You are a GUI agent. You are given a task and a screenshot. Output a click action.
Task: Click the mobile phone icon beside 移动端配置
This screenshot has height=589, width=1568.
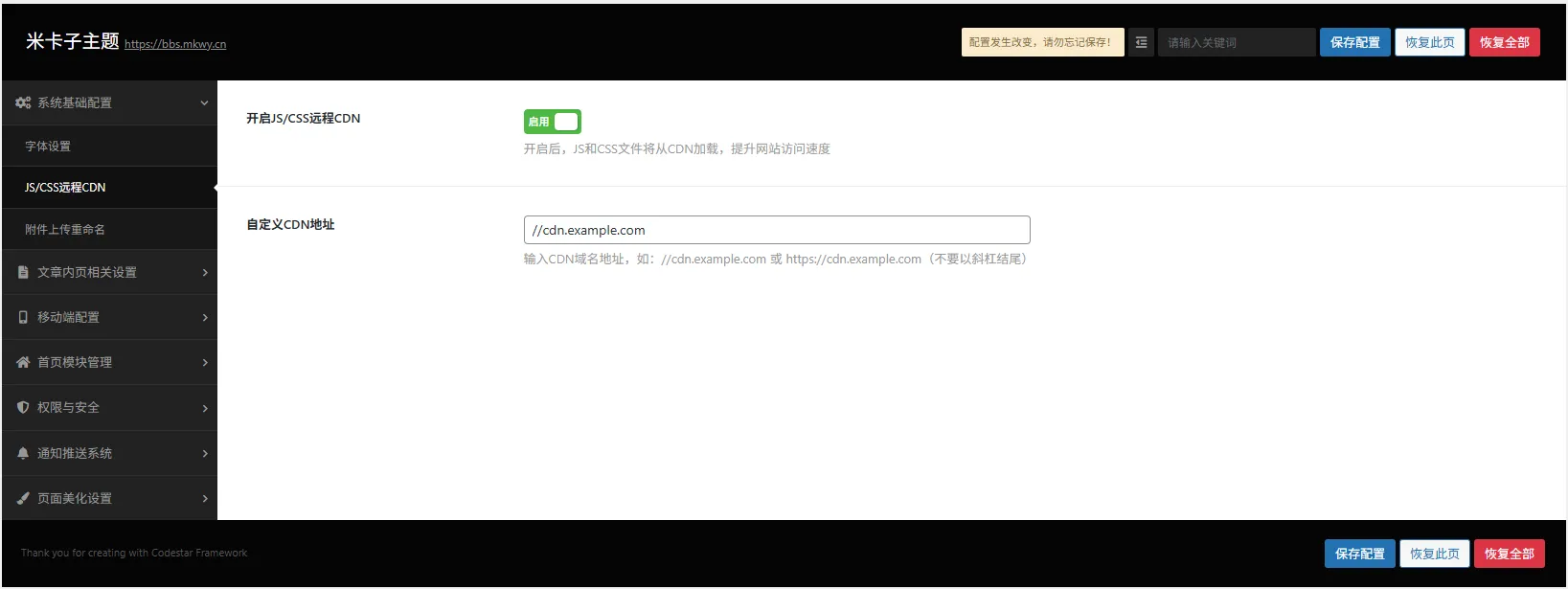pos(23,317)
